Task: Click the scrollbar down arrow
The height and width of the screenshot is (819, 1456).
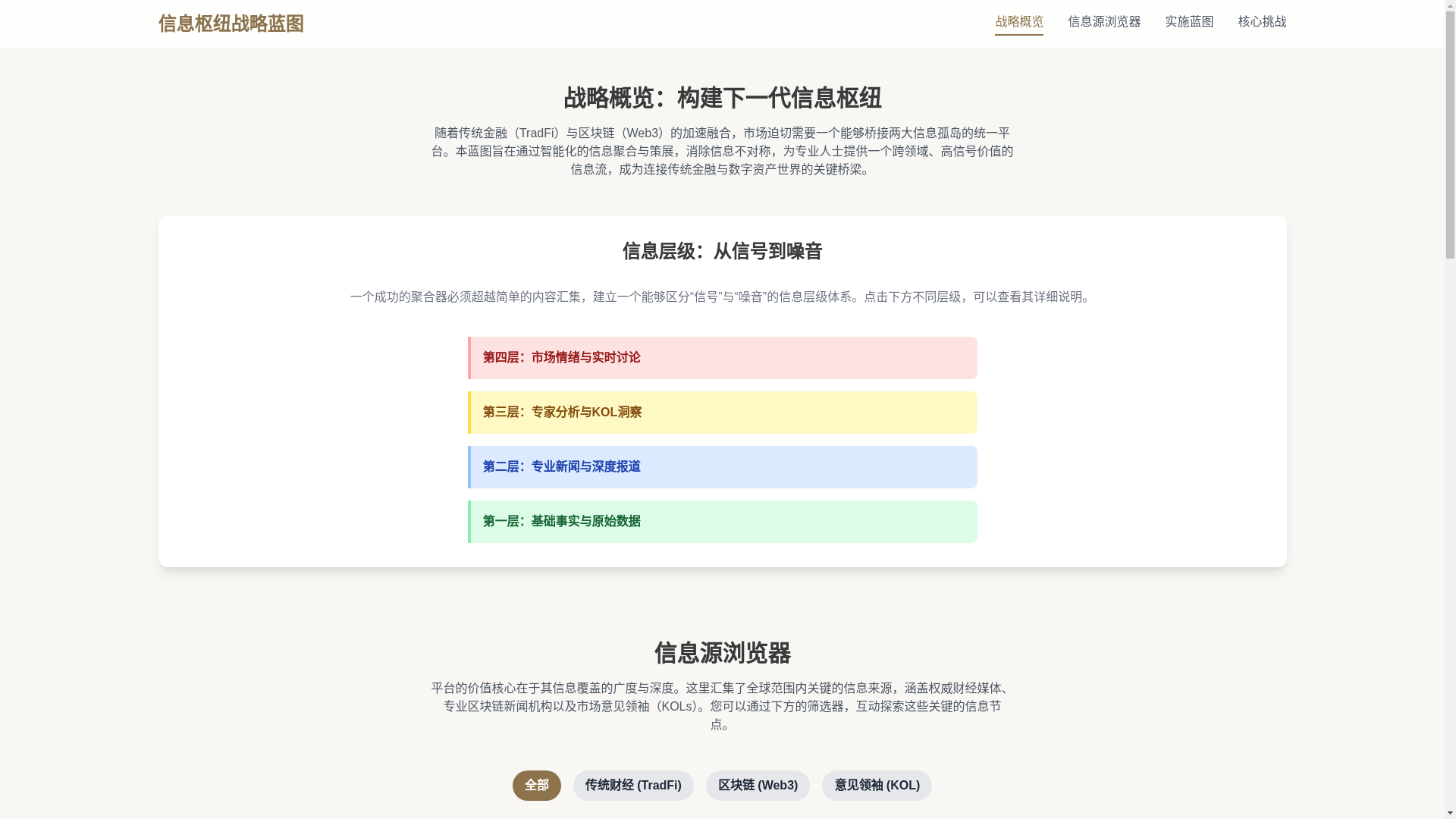Action: click(x=1450, y=813)
